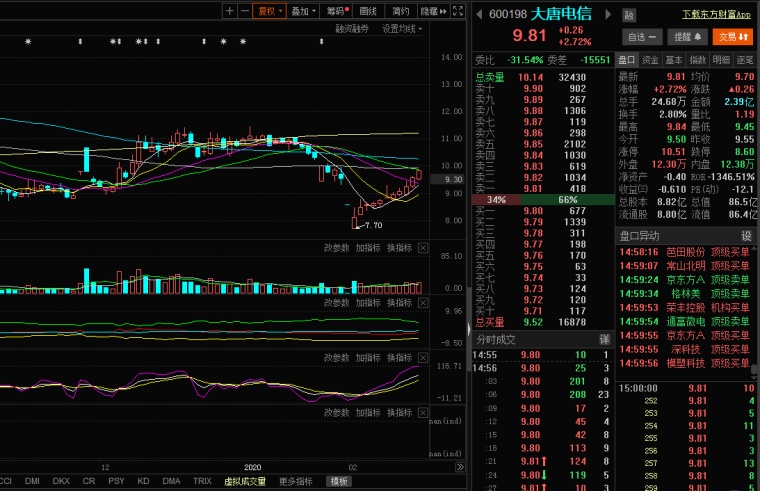Select KD indicator tab
The height and width of the screenshot is (491, 760).
[x=143, y=481]
